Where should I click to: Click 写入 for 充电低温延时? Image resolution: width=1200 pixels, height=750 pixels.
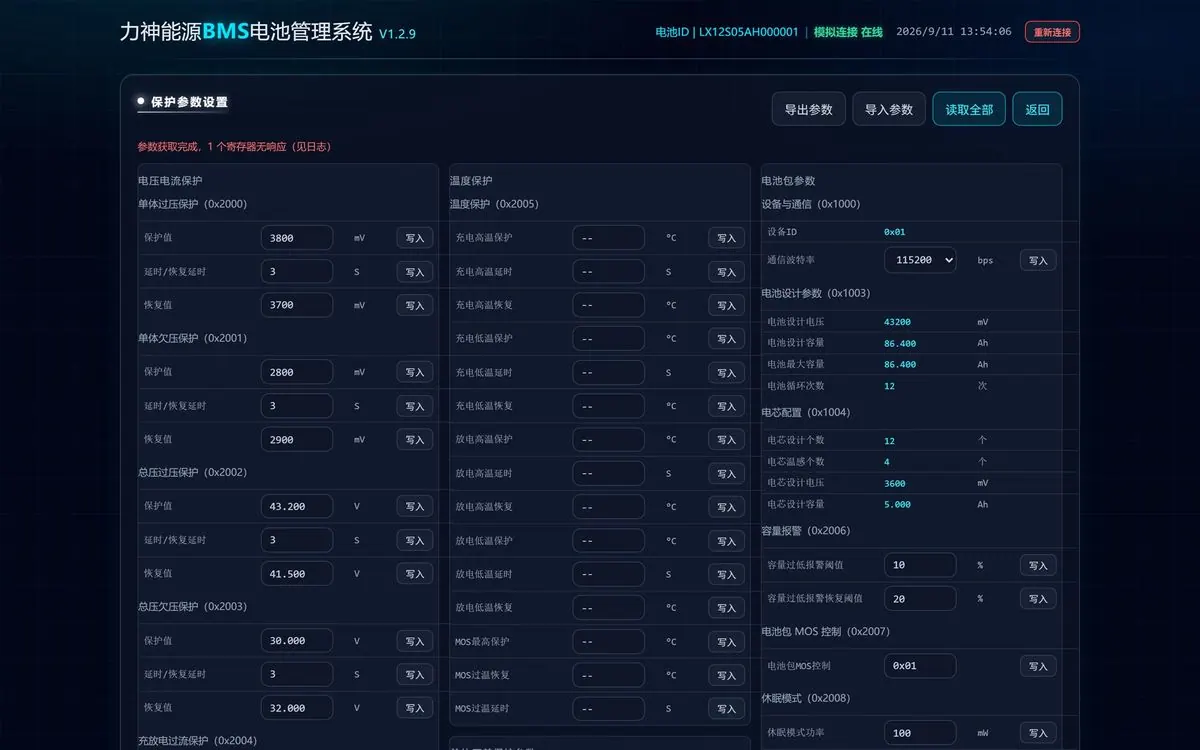(727, 372)
